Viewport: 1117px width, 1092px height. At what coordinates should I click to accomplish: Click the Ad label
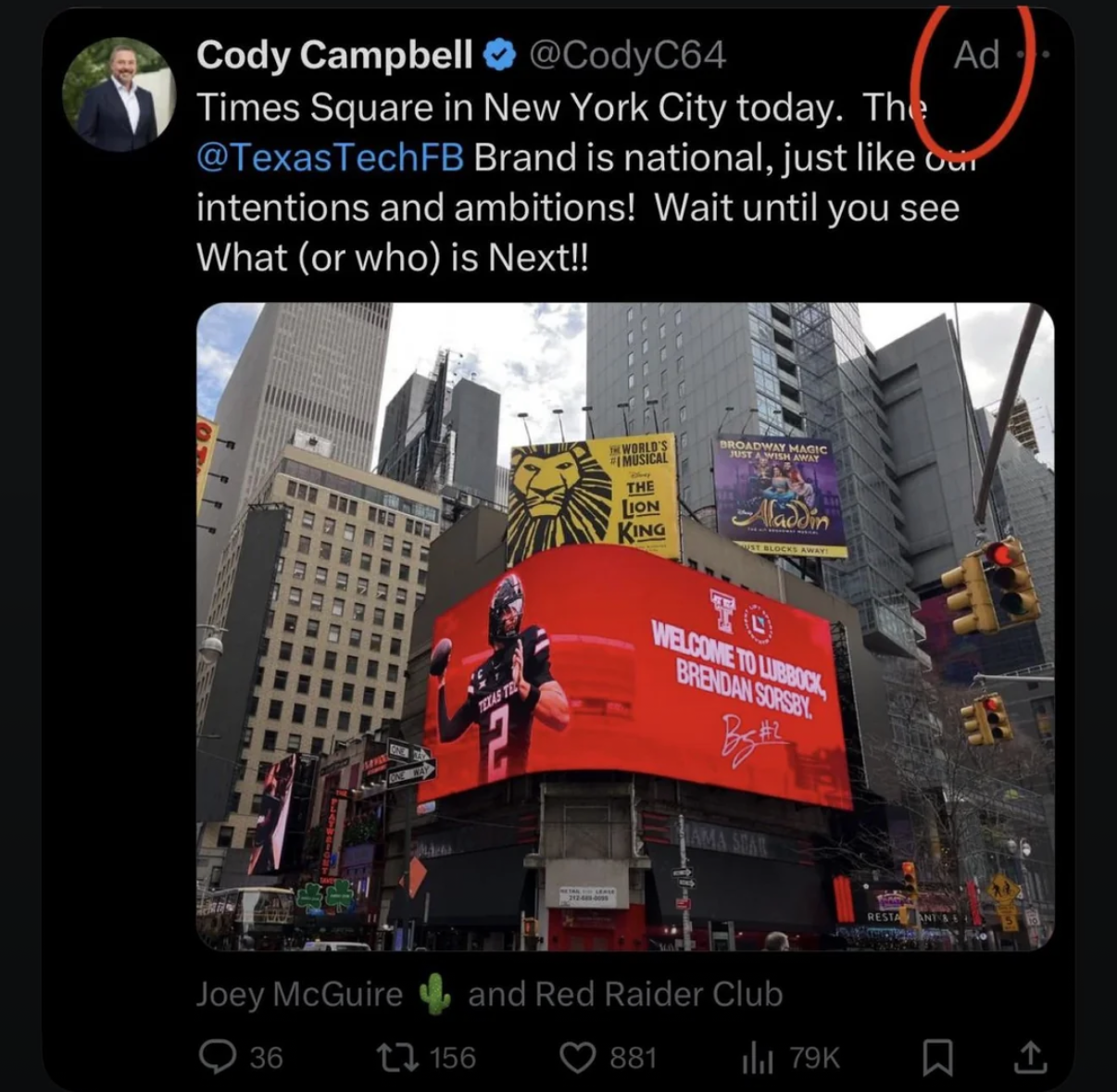(x=977, y=56)
